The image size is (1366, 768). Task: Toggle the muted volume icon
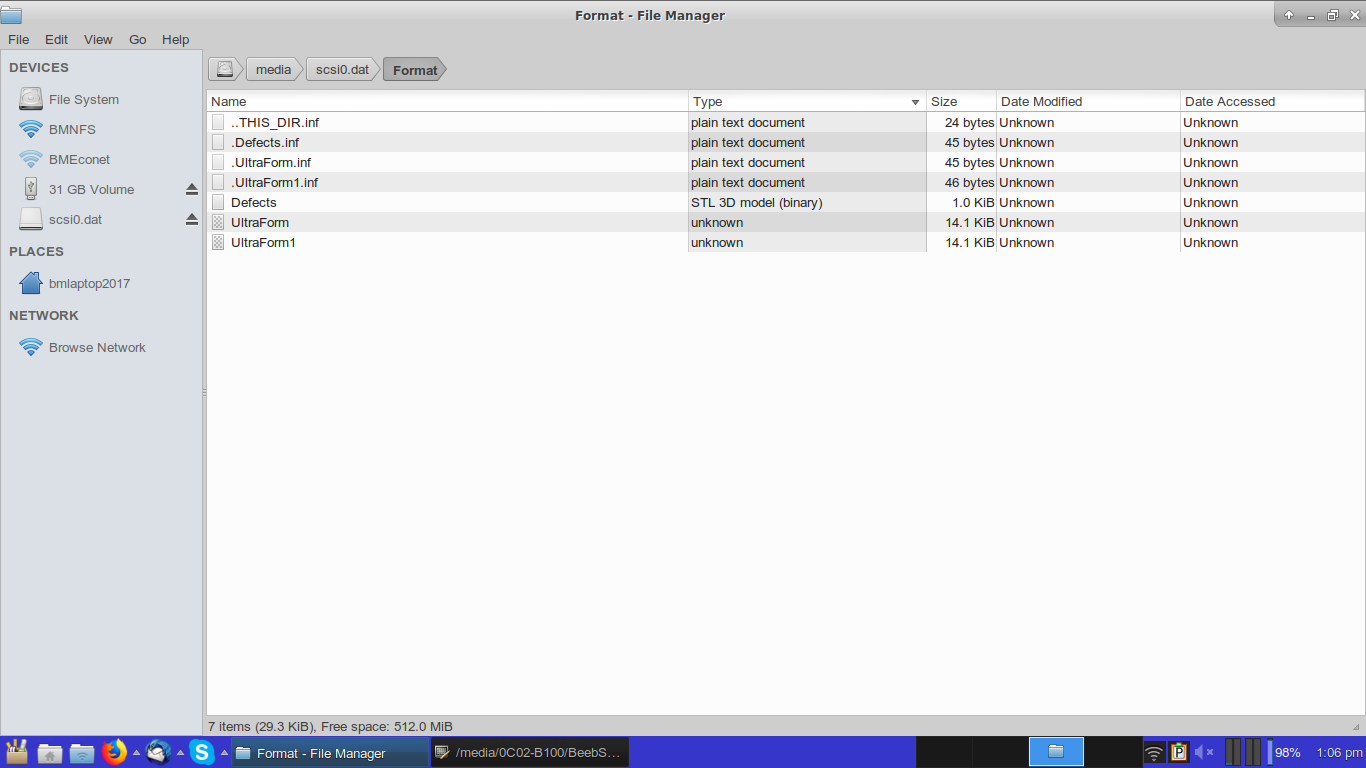(1204, 752)
